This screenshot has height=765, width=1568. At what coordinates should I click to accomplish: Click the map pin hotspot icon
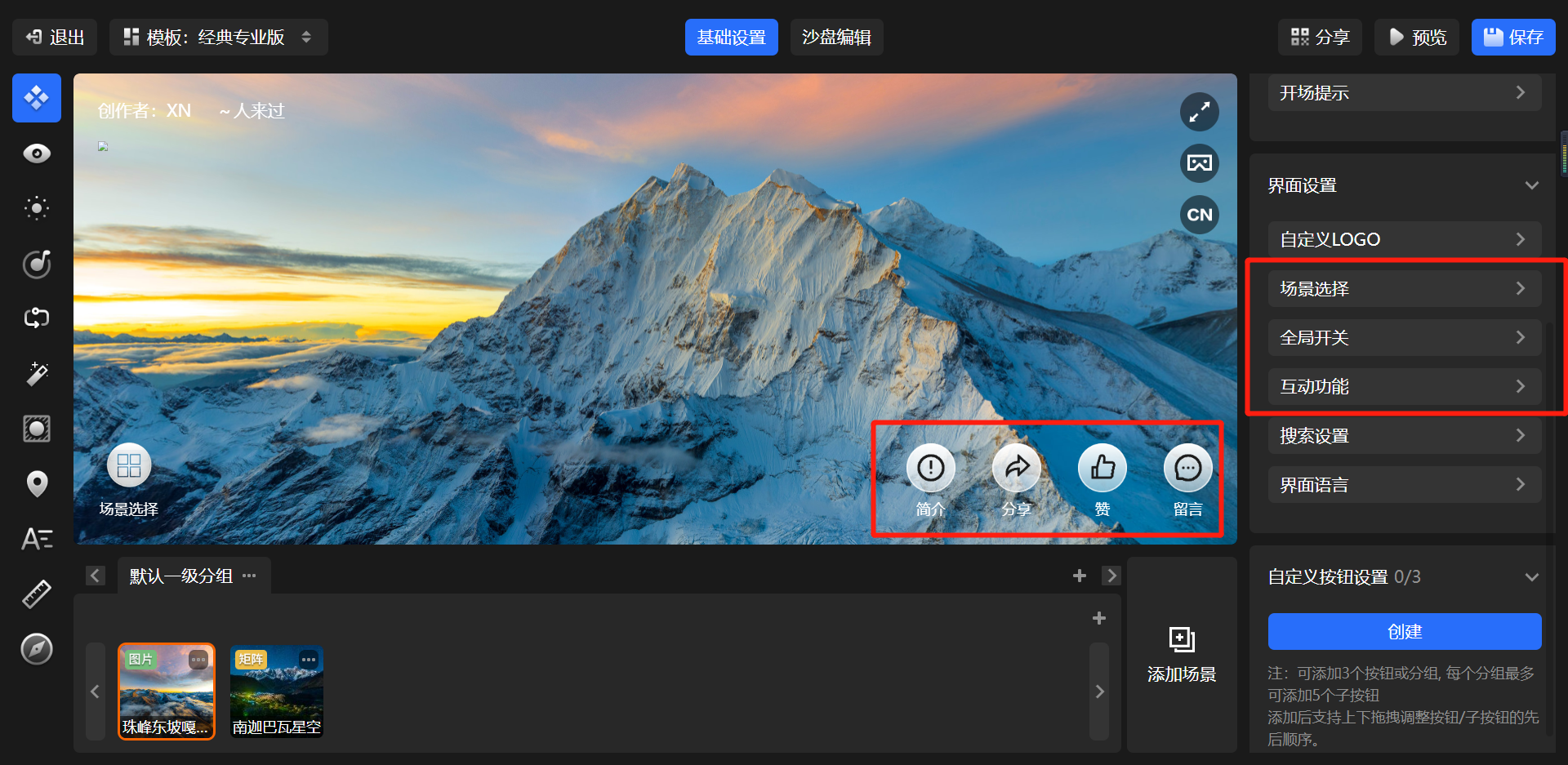pos(37,483)
